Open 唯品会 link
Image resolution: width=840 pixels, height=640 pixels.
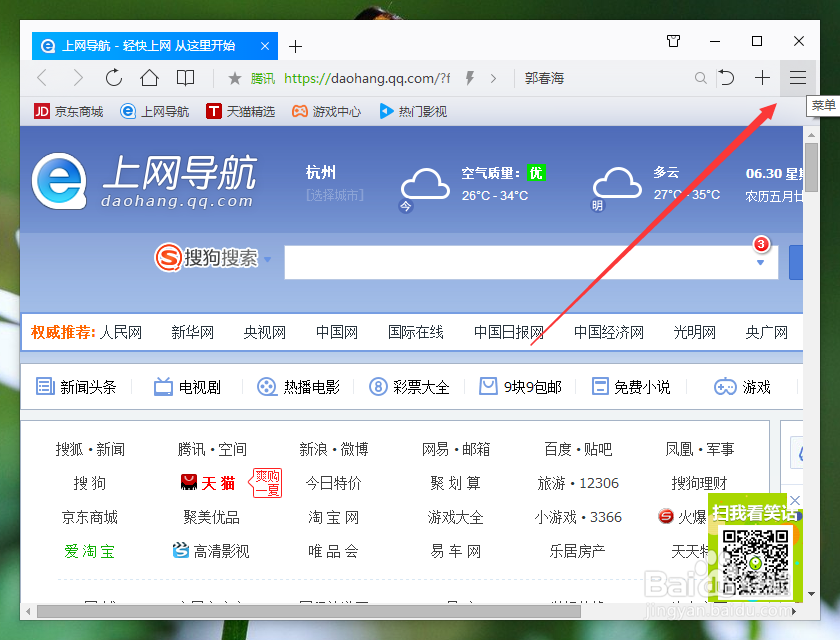pos(333,551)
